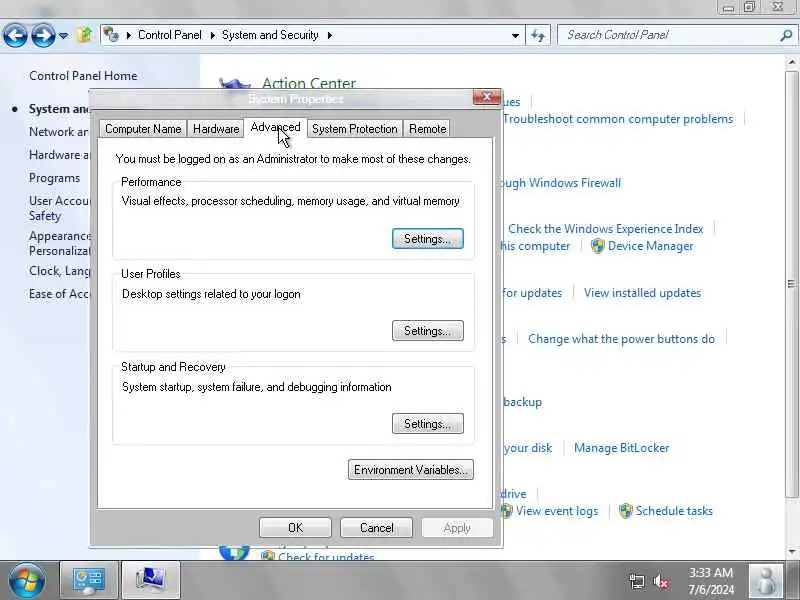The image size is (800, 600).
Task: Click Restore Down on Control Panel window
Action: pyautogui.click(x=749, y=7)
